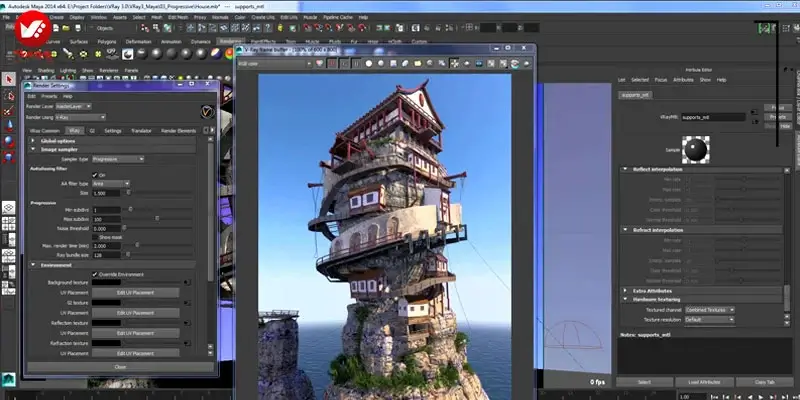Toggle the red channel in V-Ray frame buffer
The width and height of the screenshot is (800, 400).
pyautogui.click(x=332, y=63)
